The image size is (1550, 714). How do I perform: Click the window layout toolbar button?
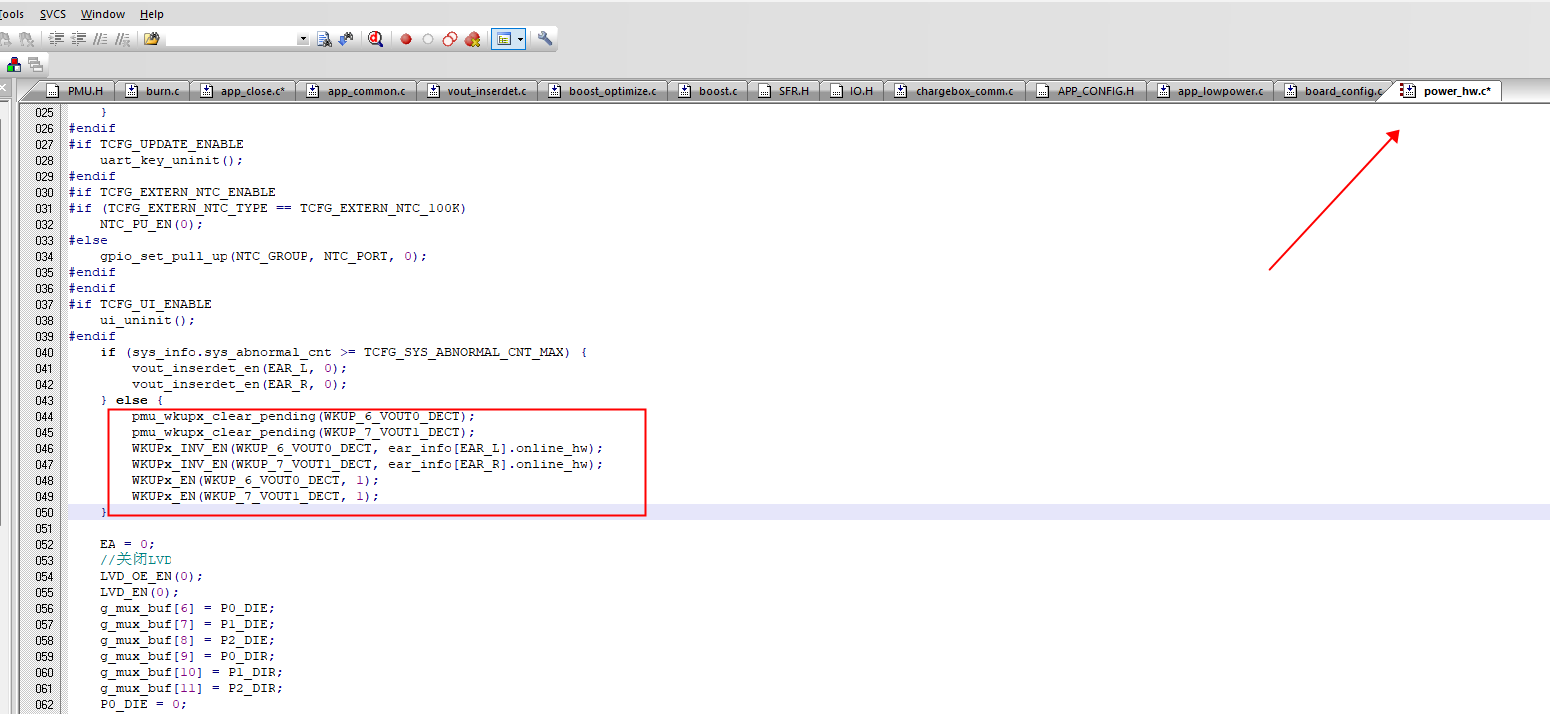(504, 39)
